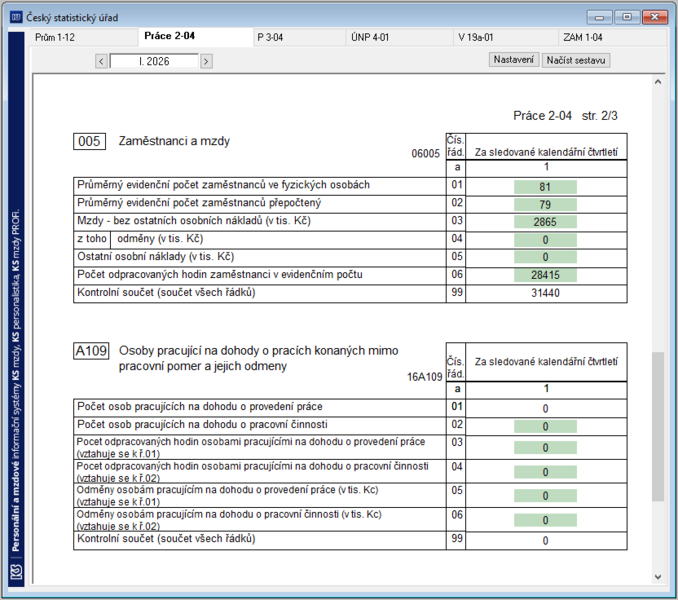Click the wages value 2865
The width and height of the screenshot is (678, 600).
tap(545, 222)
